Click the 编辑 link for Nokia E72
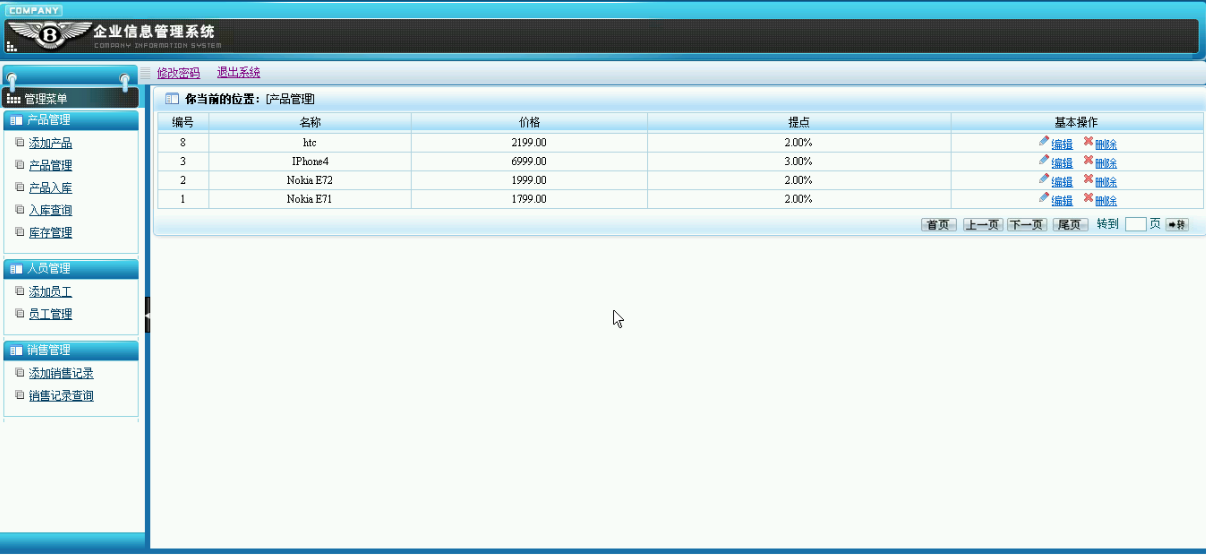1206x555 pixels. [1062, 182]
